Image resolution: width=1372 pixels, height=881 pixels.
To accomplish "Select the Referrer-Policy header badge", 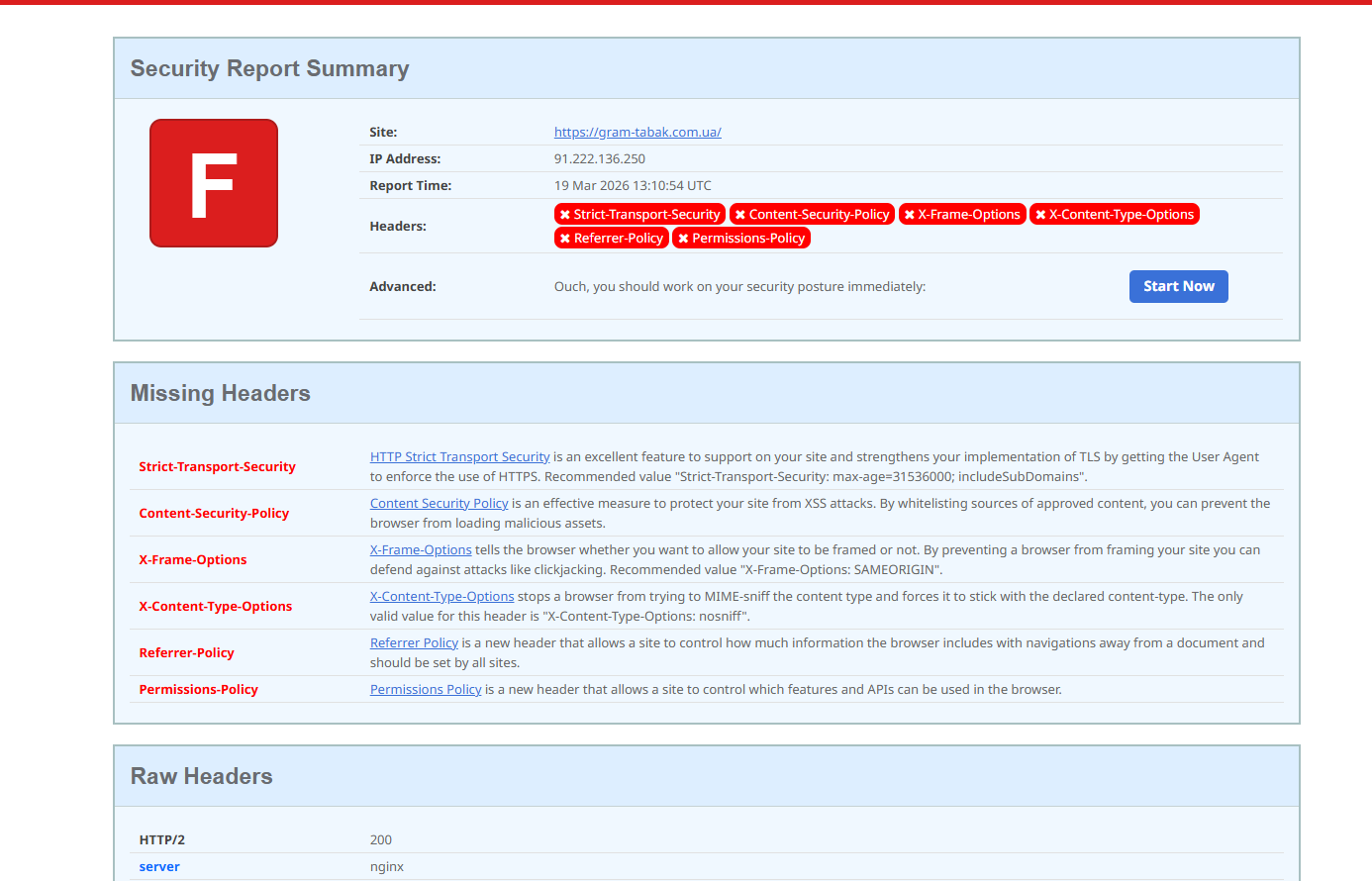I will click(x=612, y=238).
